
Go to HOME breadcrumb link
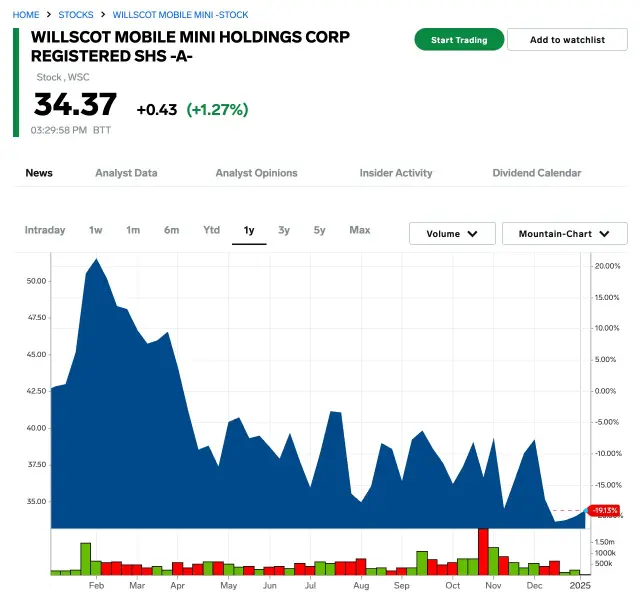(x=26, y=15)
